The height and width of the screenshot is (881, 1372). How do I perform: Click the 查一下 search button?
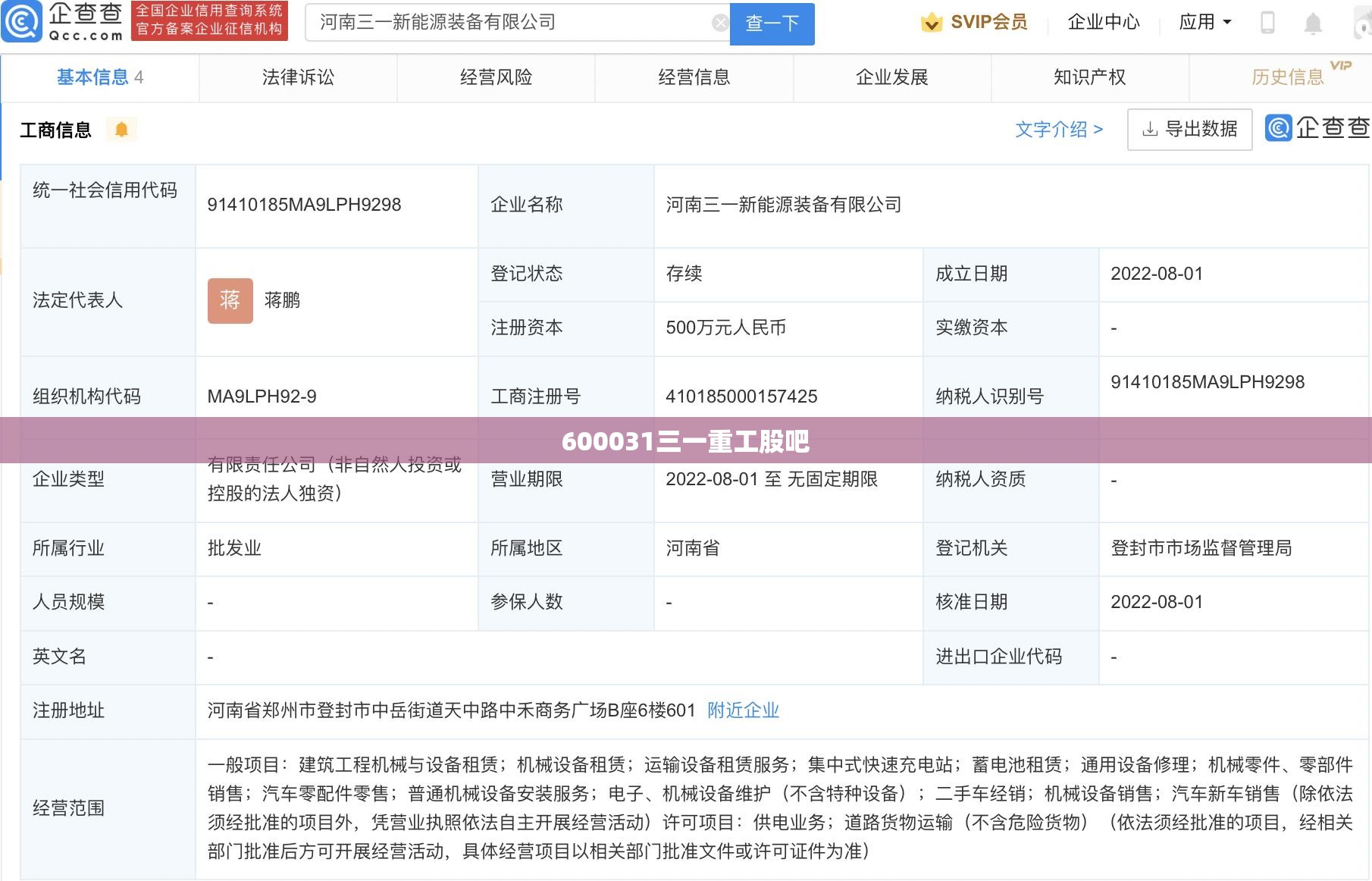(772, 24)
